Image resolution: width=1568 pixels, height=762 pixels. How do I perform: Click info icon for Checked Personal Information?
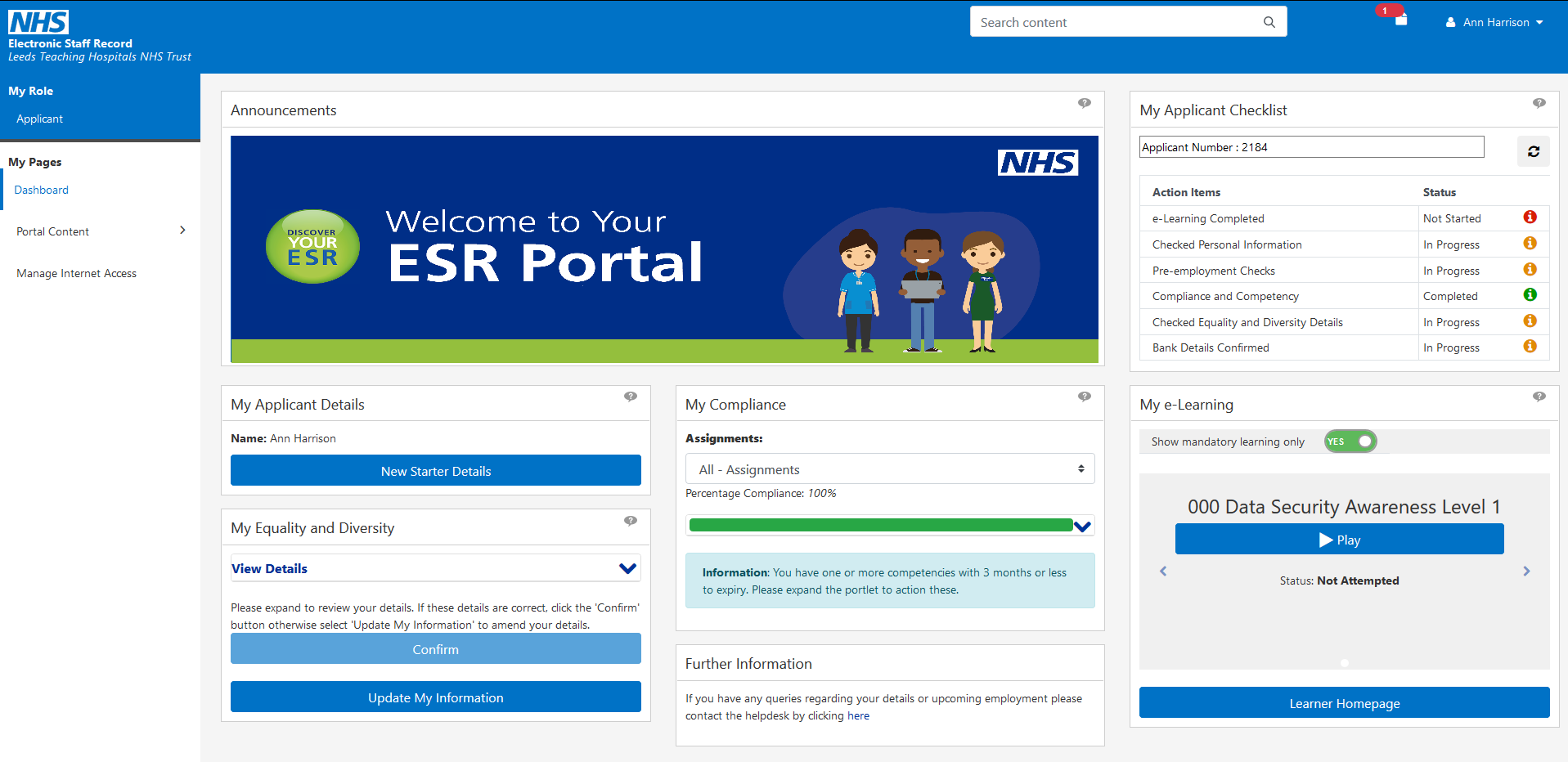pos(1530,243)
